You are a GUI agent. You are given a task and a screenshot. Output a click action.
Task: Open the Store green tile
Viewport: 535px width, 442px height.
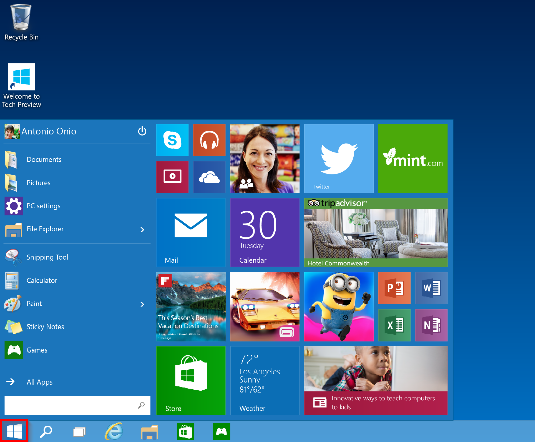point(191,381)
